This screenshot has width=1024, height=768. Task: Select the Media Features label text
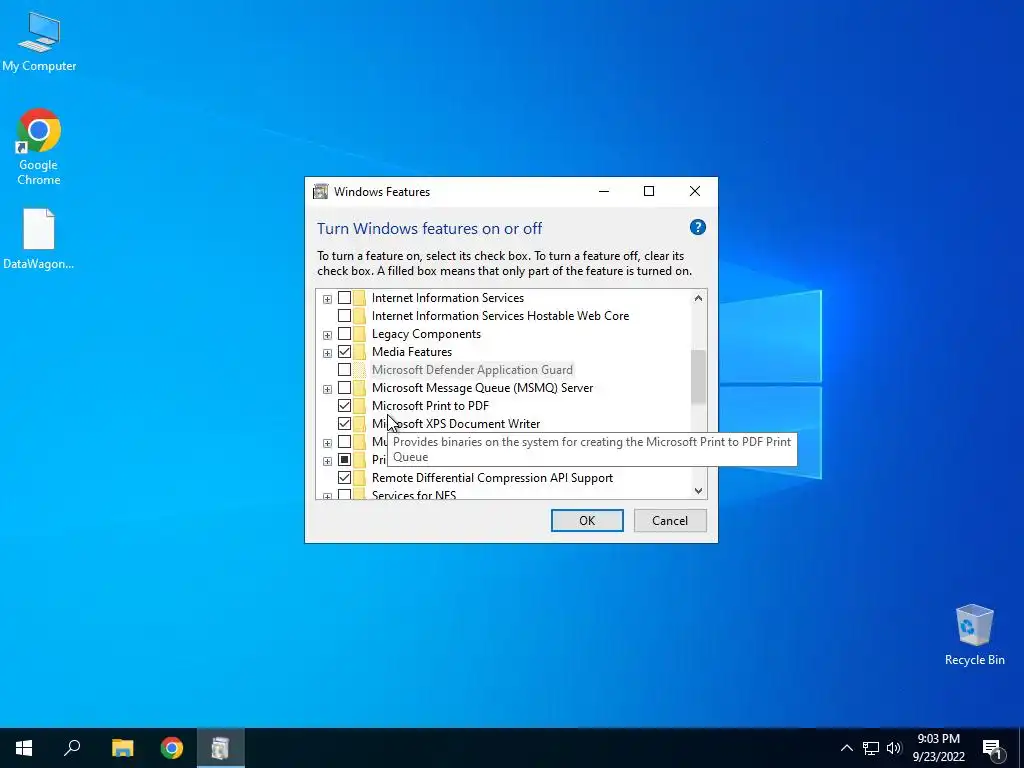412,352
